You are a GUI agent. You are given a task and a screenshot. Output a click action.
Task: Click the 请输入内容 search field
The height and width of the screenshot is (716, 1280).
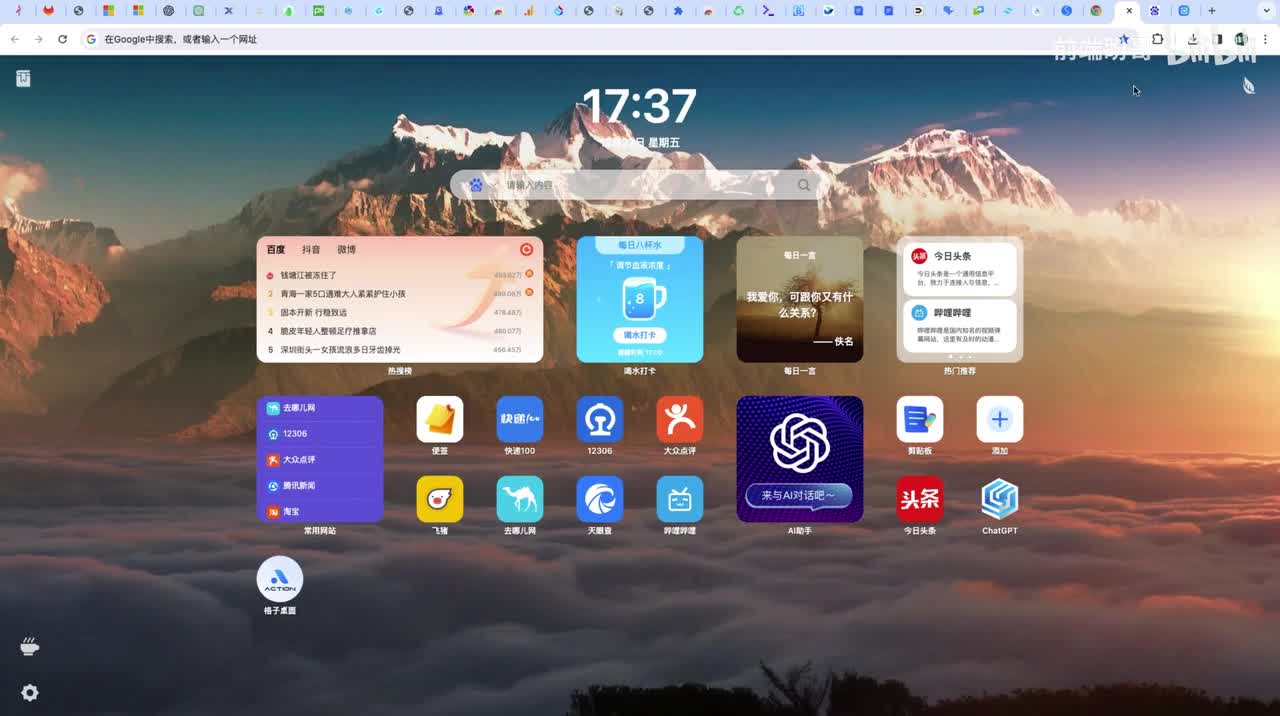(640, 185)
